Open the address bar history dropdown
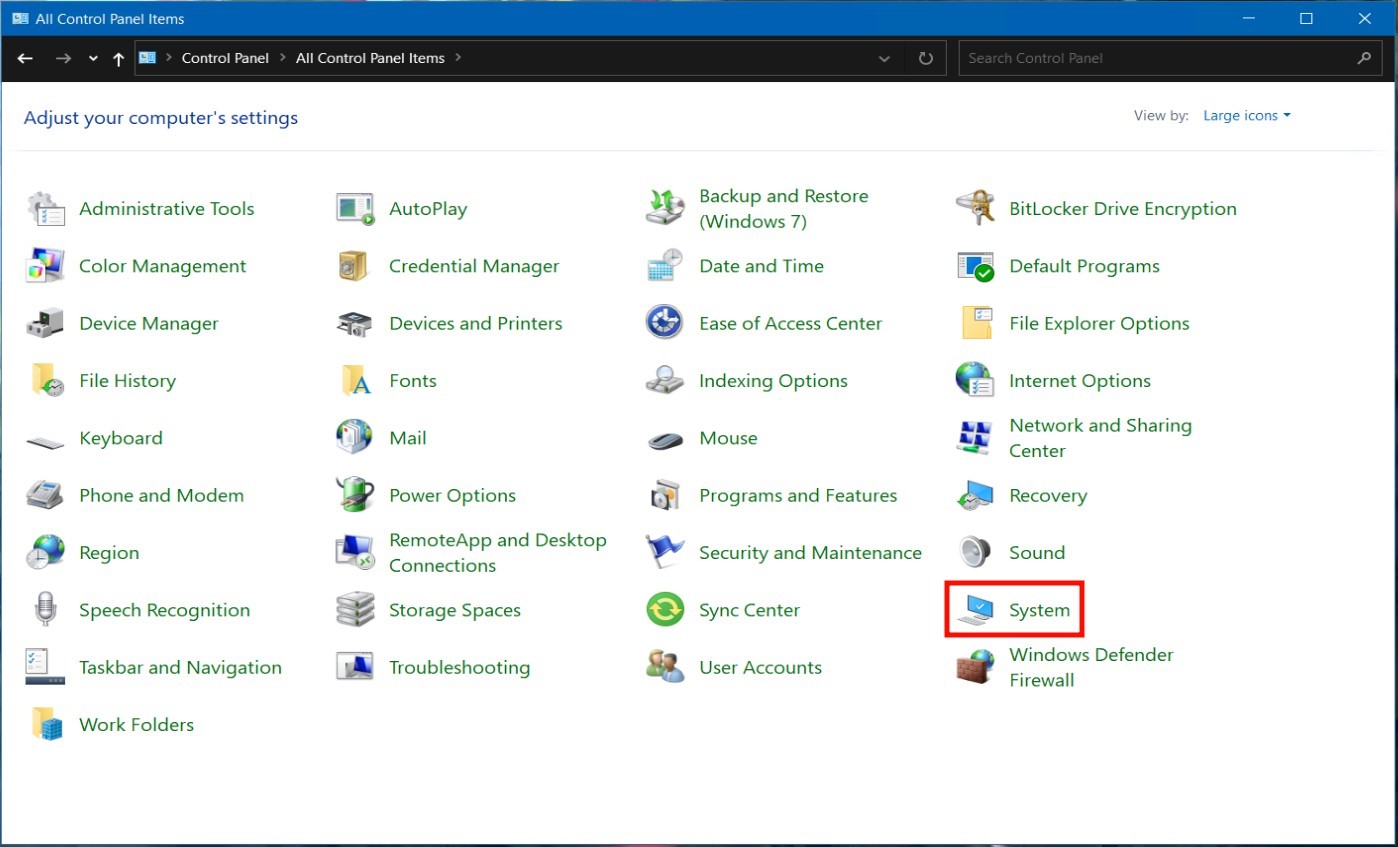The image size is (1398, 847). [884, 59]
